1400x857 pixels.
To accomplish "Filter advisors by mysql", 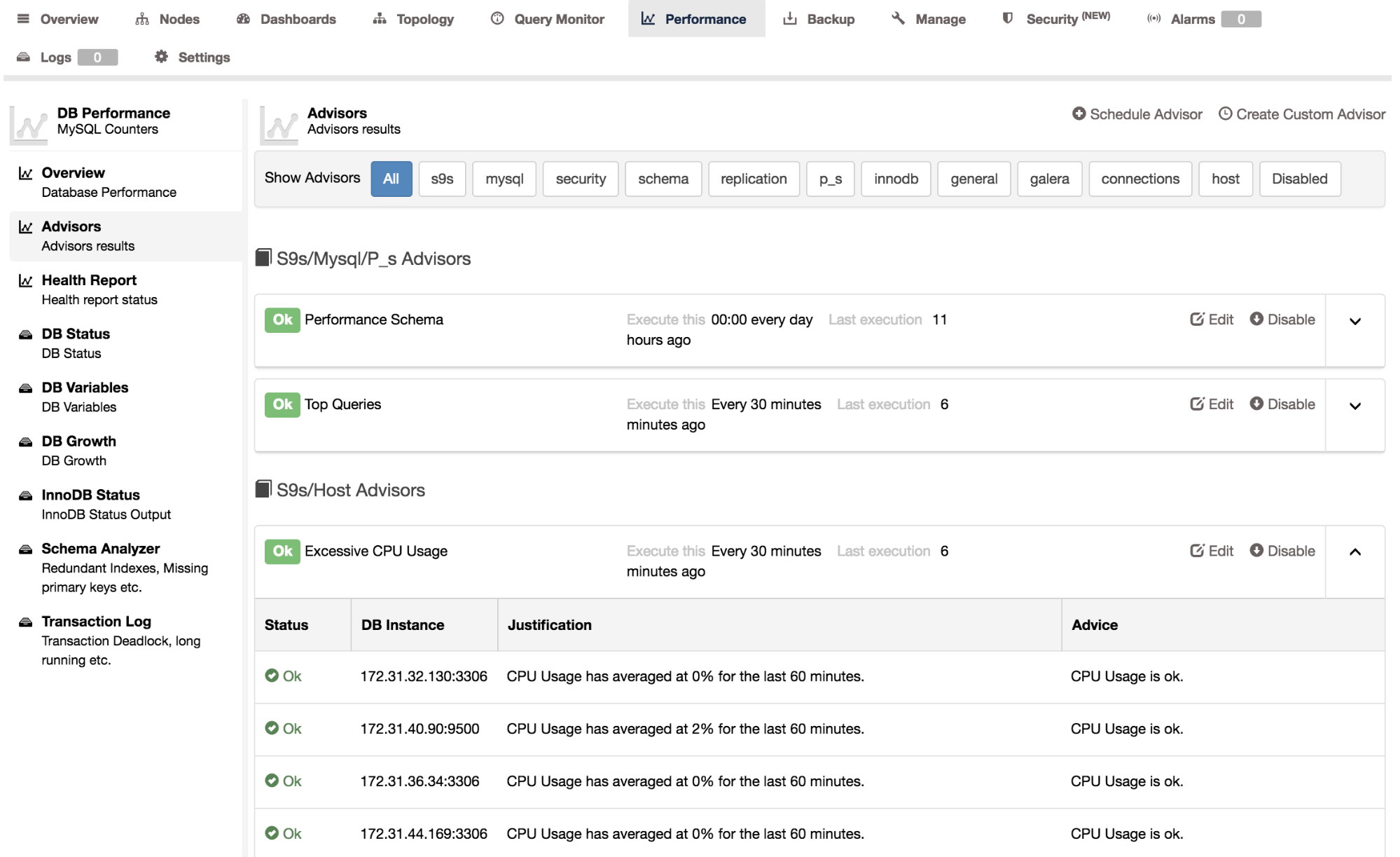I will (x=504, y=179).
